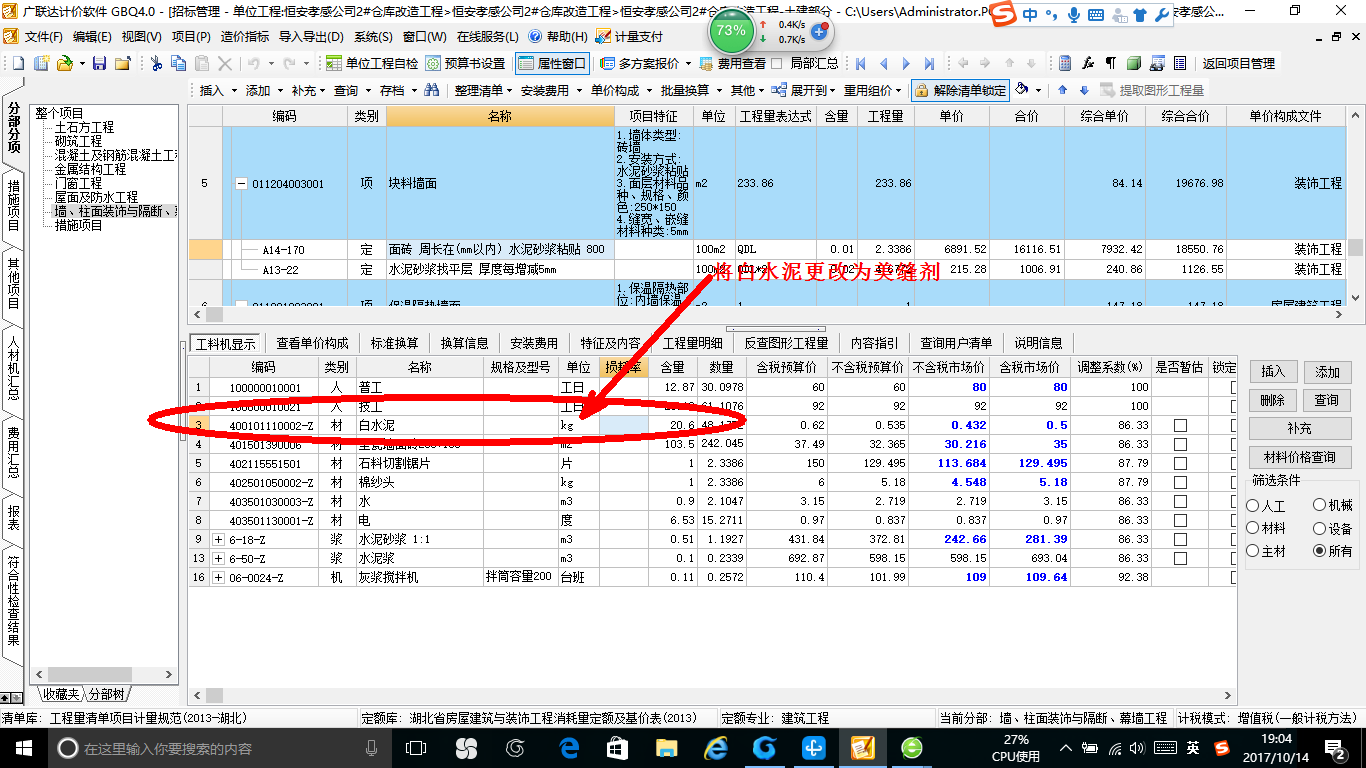This screenshot has height=768, width=1366.
Task: Click the blue move down arrow
Action: [1082, 90]
